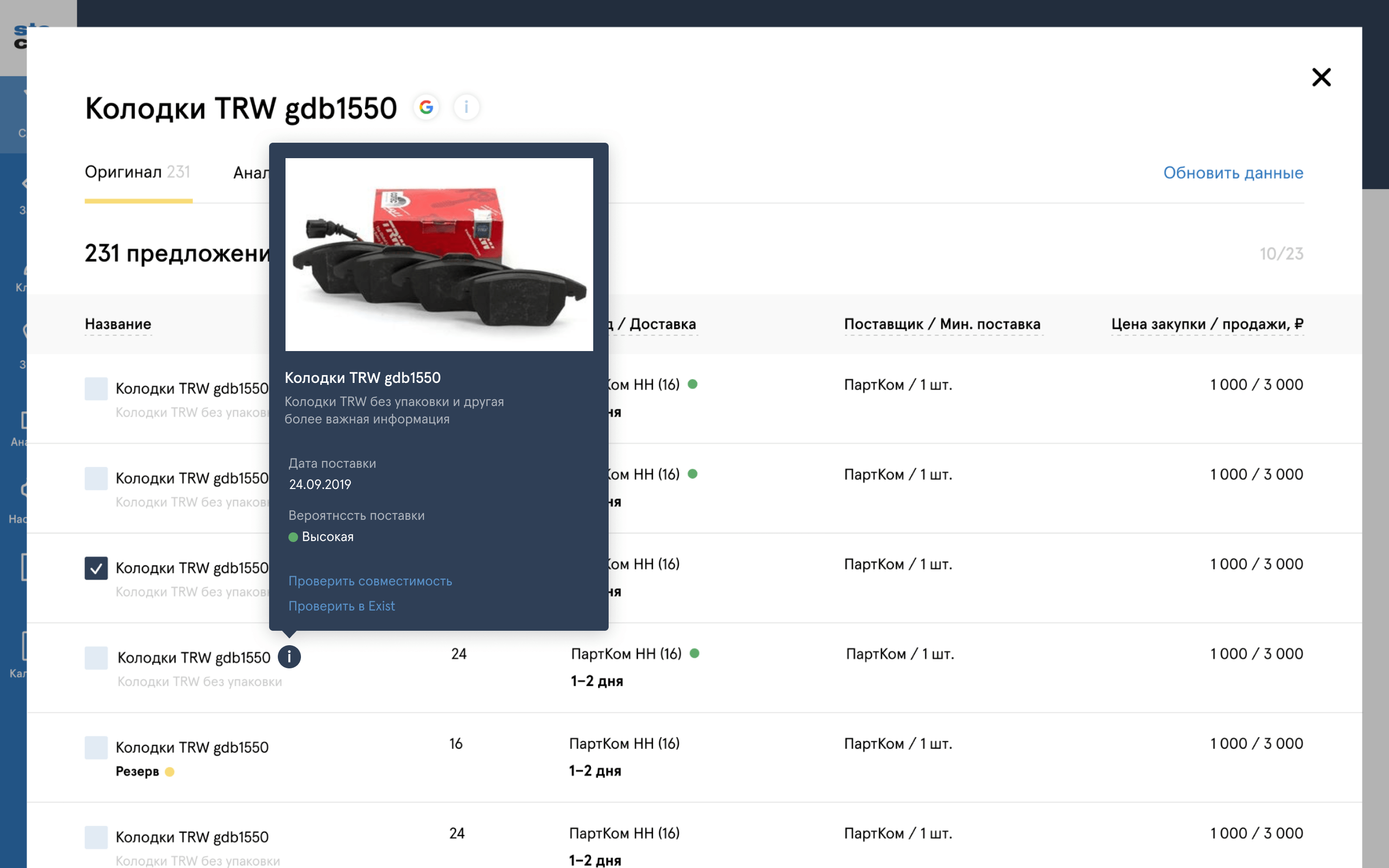Click ПартКом / 1 шт. in second row
The height and width of the screenshot is (868, 1389).
point(898,474)
